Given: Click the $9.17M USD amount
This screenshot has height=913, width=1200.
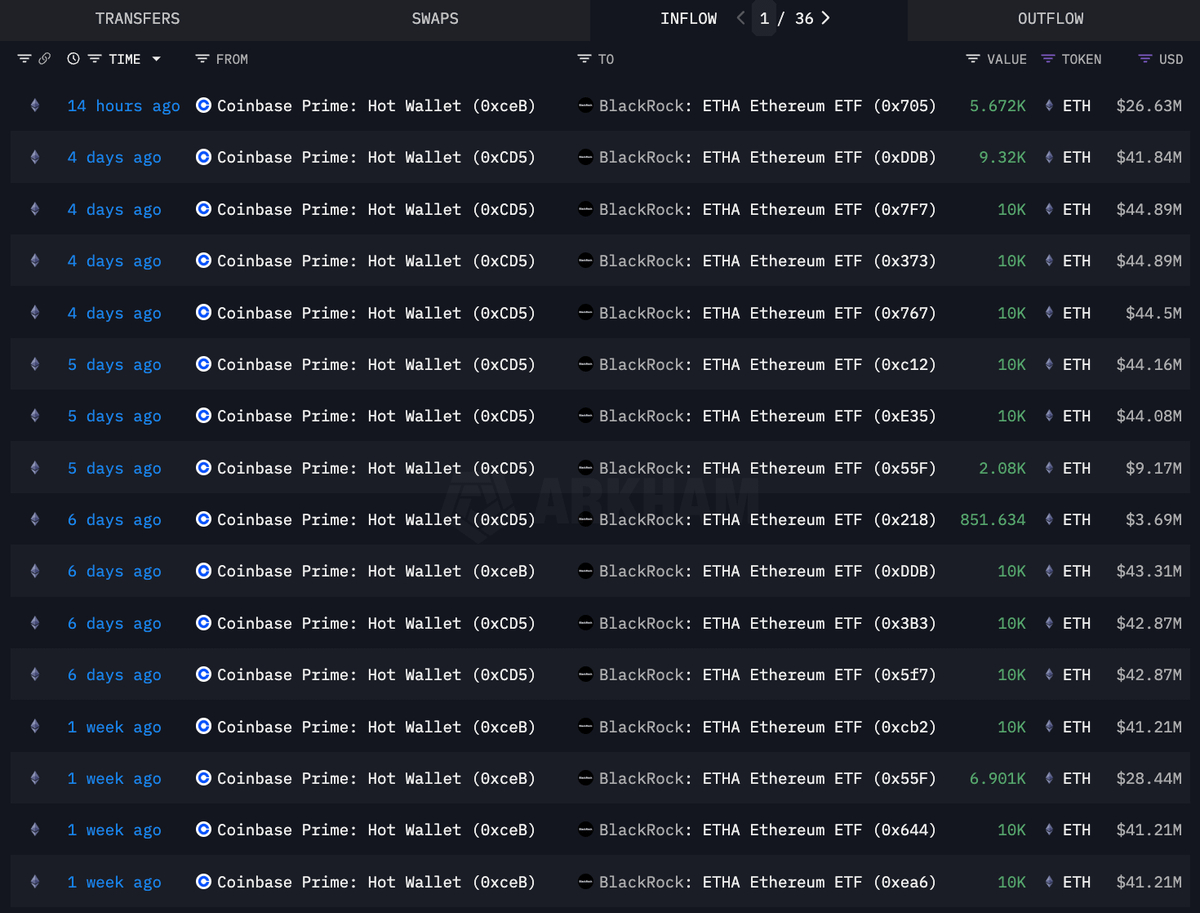Looking at the screenshot, I should (x=1154, y=468).
